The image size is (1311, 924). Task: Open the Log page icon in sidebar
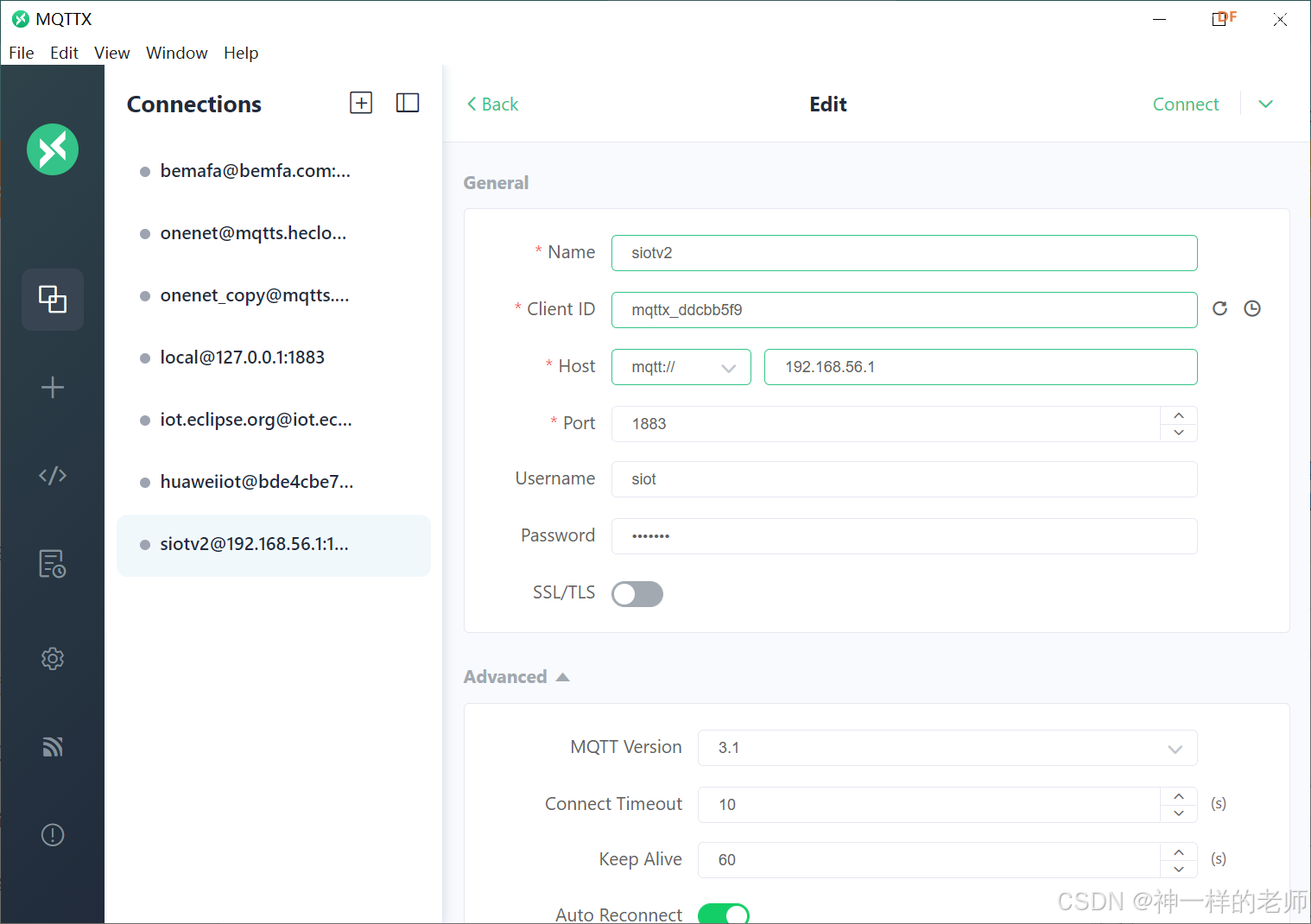[x=53, y=564]
